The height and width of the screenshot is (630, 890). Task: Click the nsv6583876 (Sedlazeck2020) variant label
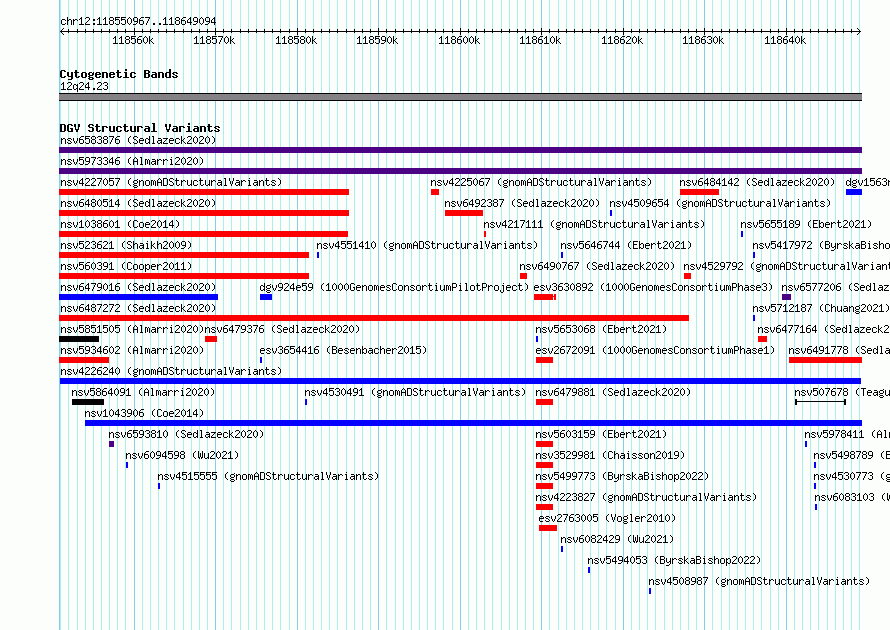[x=138, y=140]
